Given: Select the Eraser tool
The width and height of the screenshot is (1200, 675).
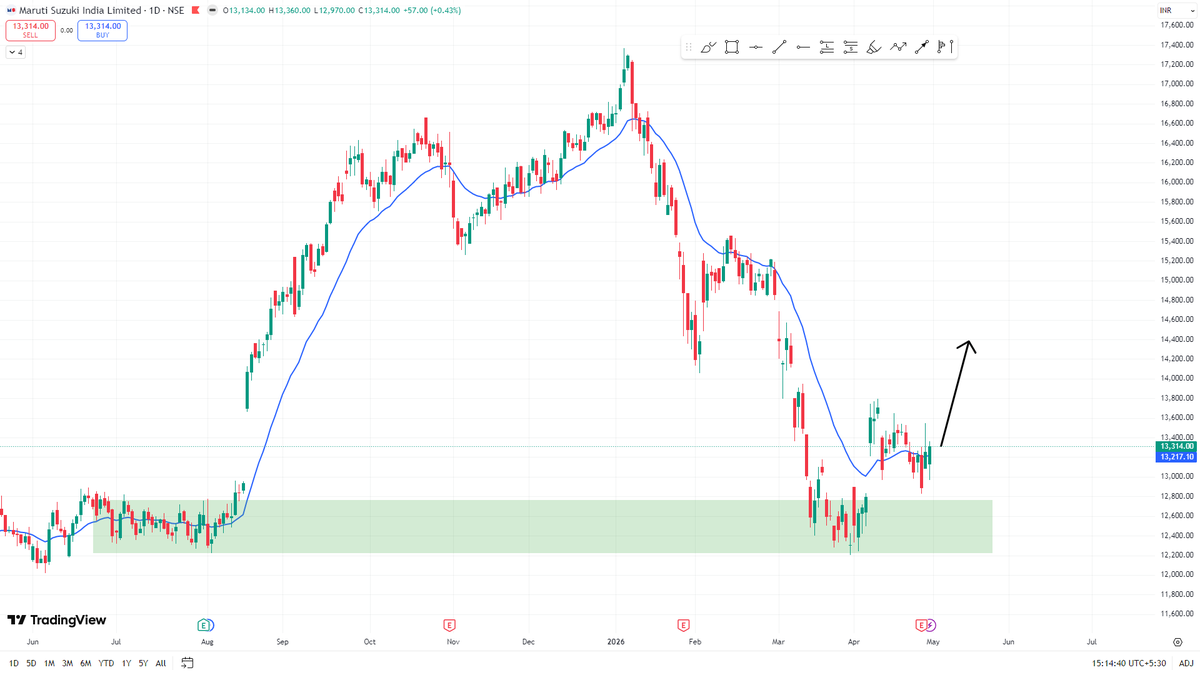Looking at the screenshot, I should (x=873, y=47).
